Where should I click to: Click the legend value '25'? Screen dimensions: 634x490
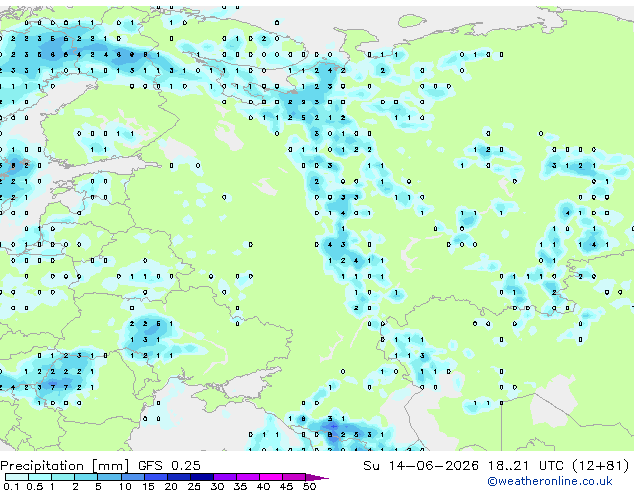[194, 486]
